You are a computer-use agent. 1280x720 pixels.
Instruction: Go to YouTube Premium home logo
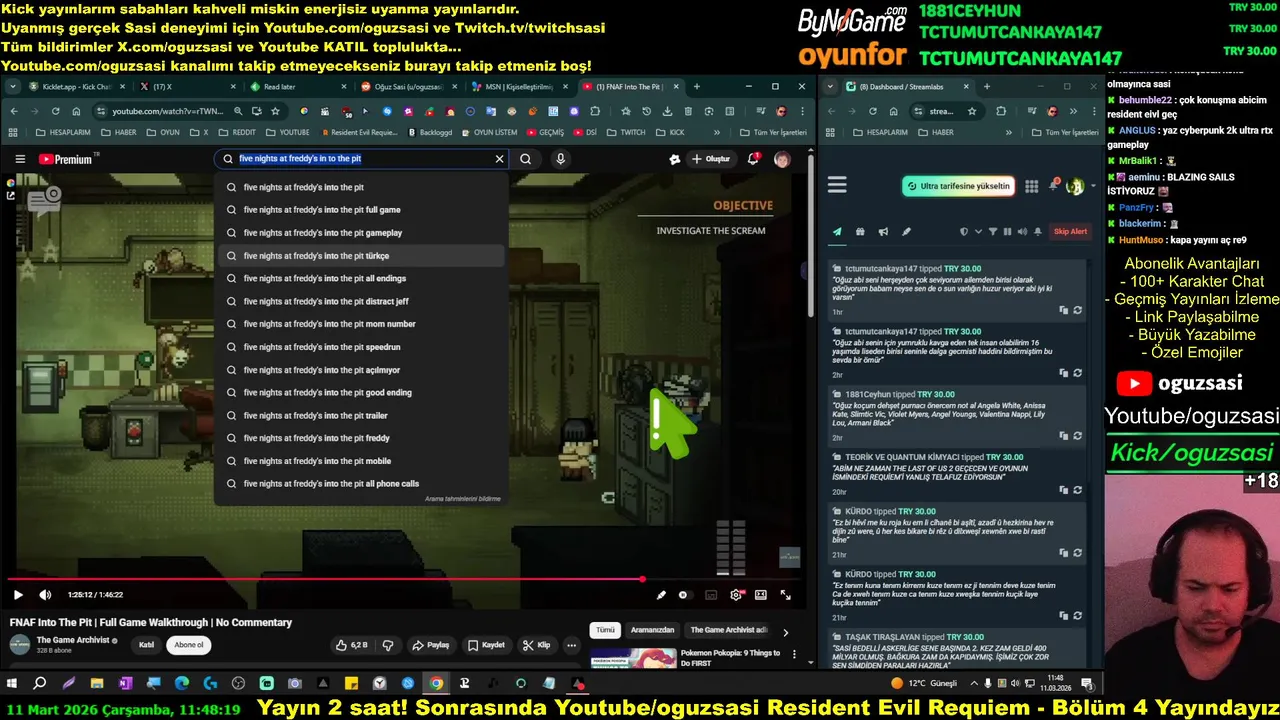click(66, 159)
